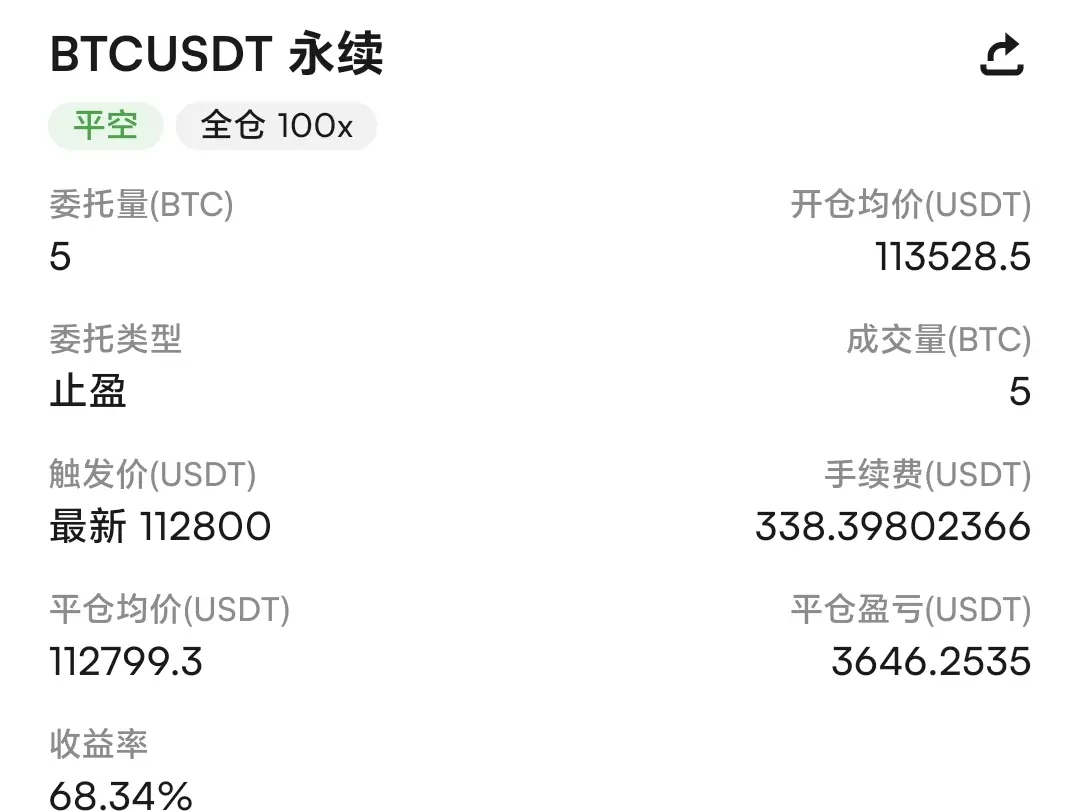Click the 止盈 order type value

click(88, 391)
